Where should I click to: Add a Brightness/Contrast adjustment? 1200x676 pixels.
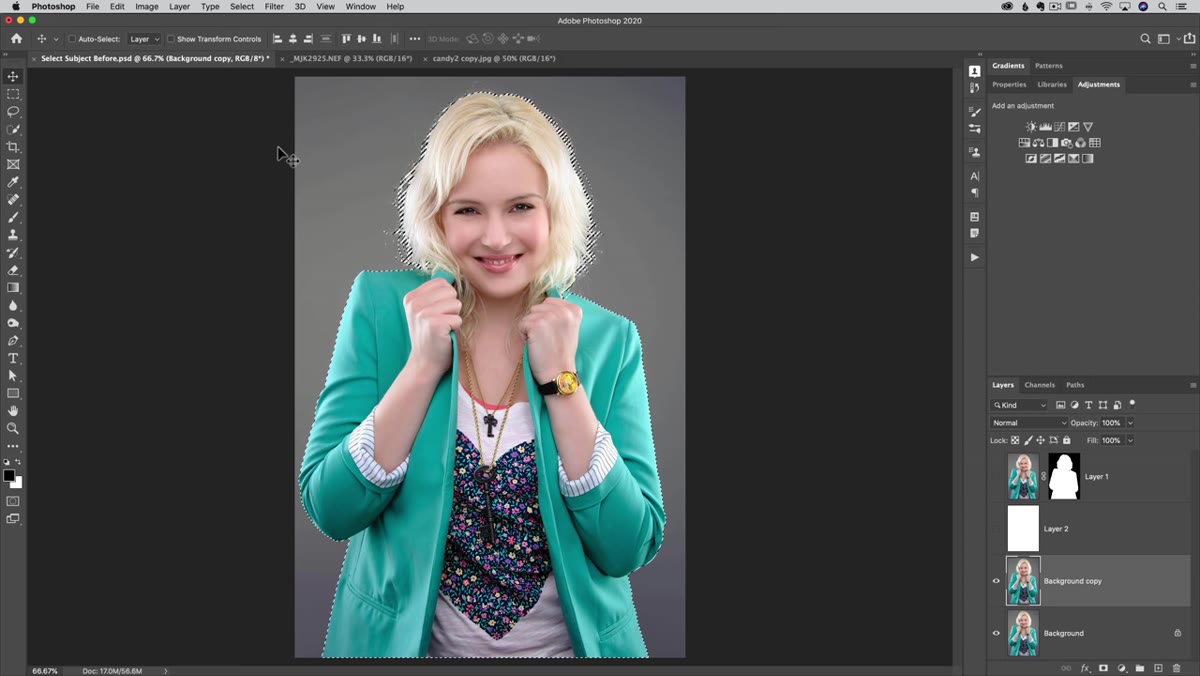[x=1031, y=127]
